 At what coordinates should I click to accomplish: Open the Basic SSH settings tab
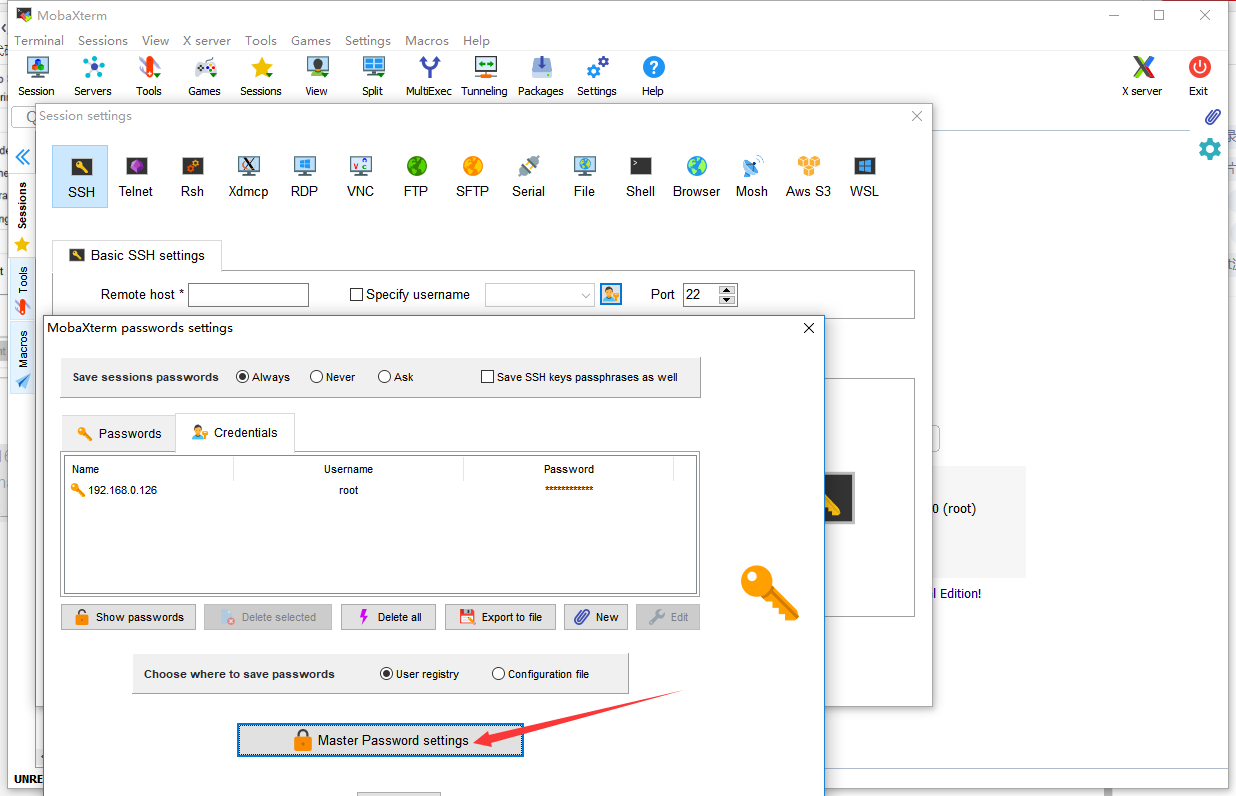click(137, 255)
